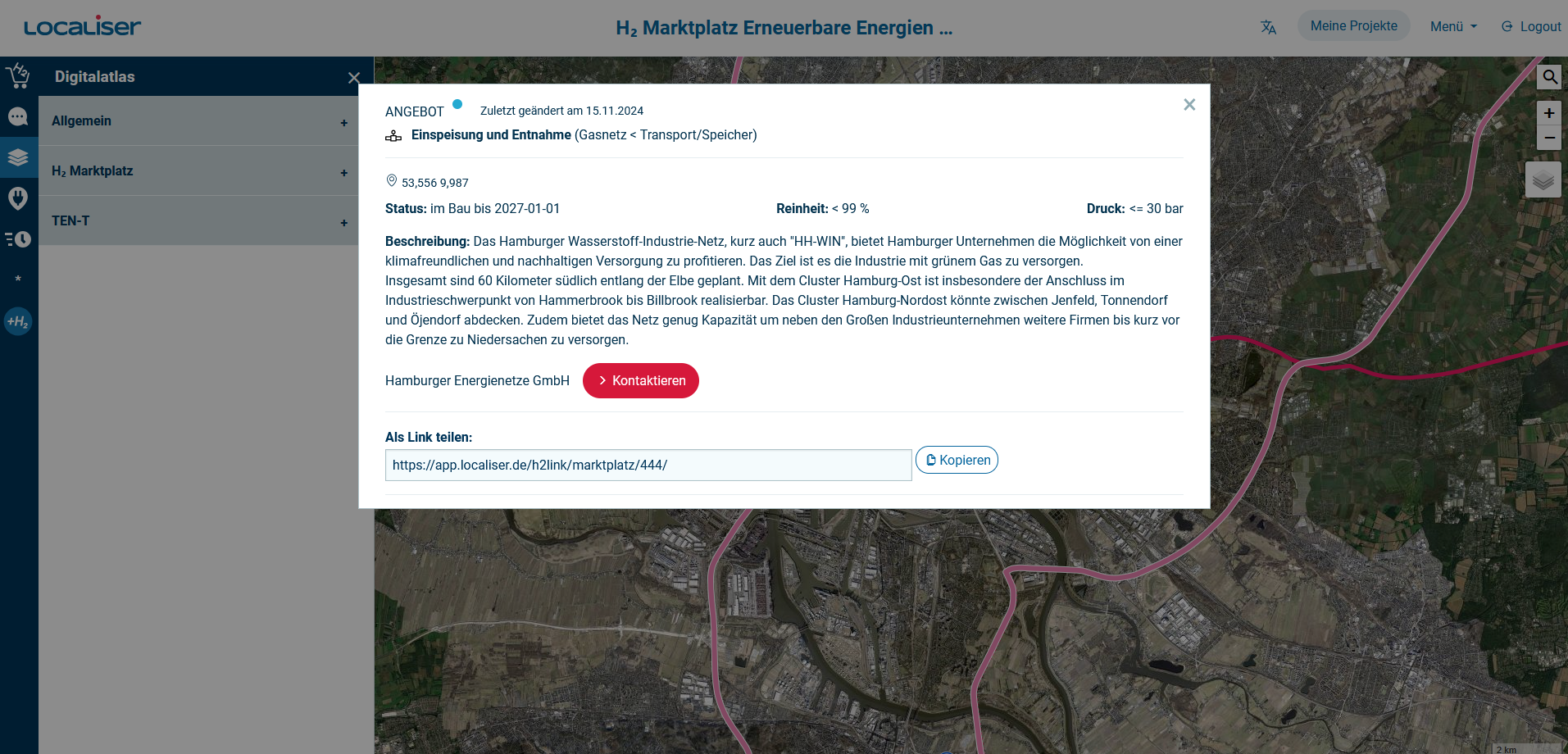Screen dimensions: 1568x754
Task: Expand the Allgemein section
Action: coord(198,121)
